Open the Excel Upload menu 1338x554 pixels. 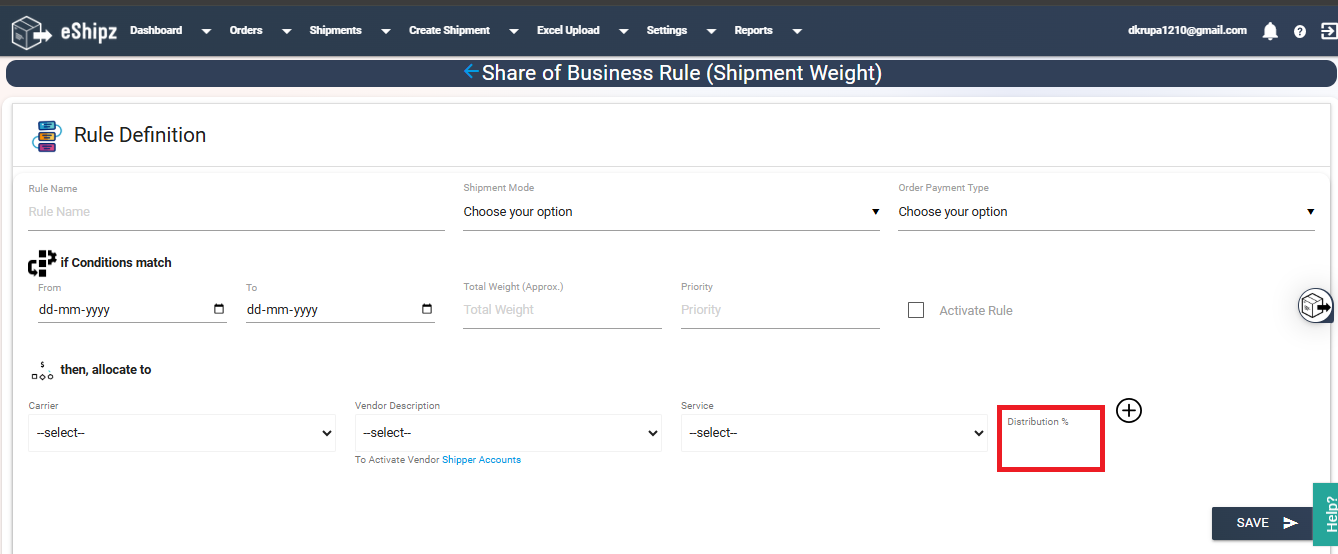pos(568,30)
